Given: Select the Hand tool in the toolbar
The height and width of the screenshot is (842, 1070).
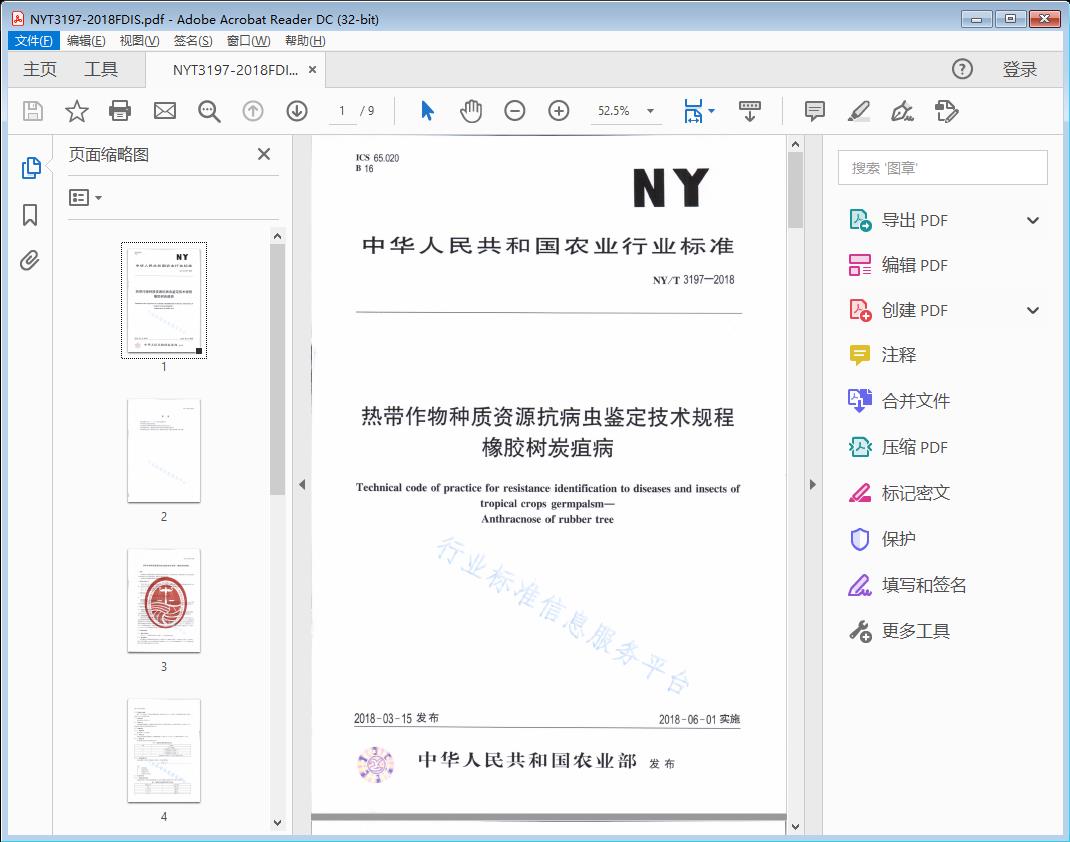Looking at the screenshot, I should pos(469,111).
